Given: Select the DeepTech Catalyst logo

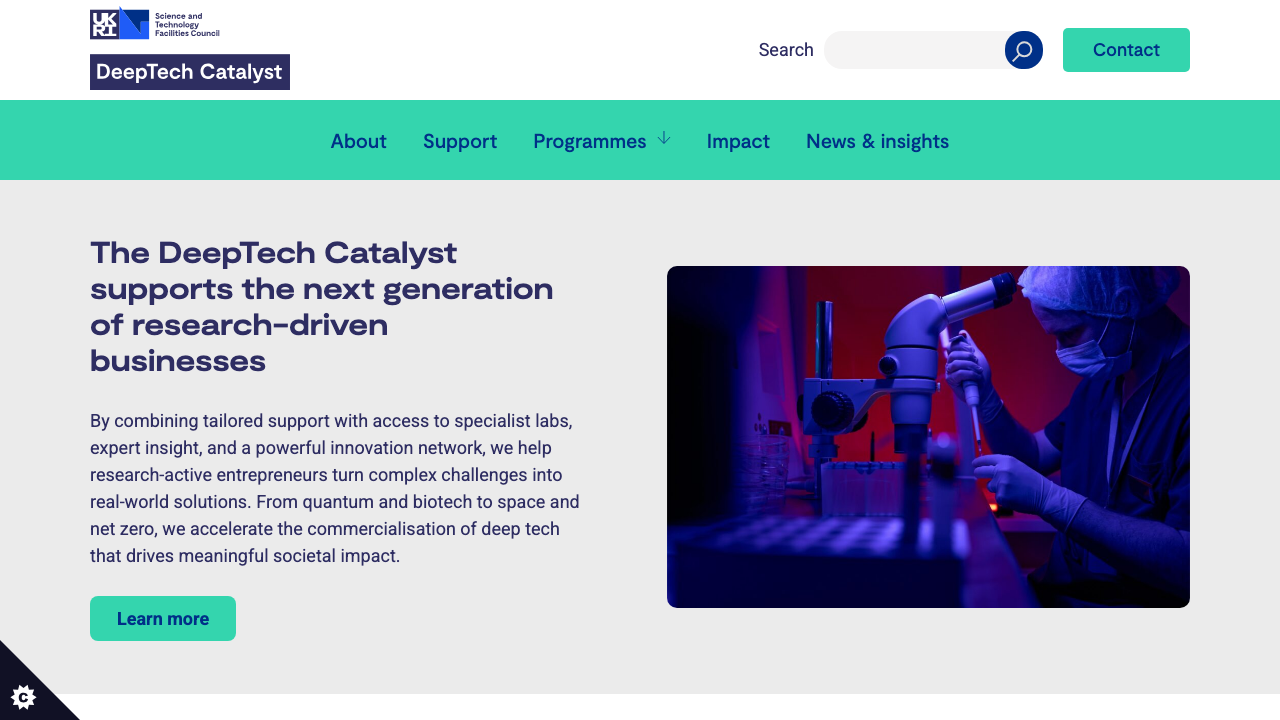Looking at the screenshot, I should 189,71.
